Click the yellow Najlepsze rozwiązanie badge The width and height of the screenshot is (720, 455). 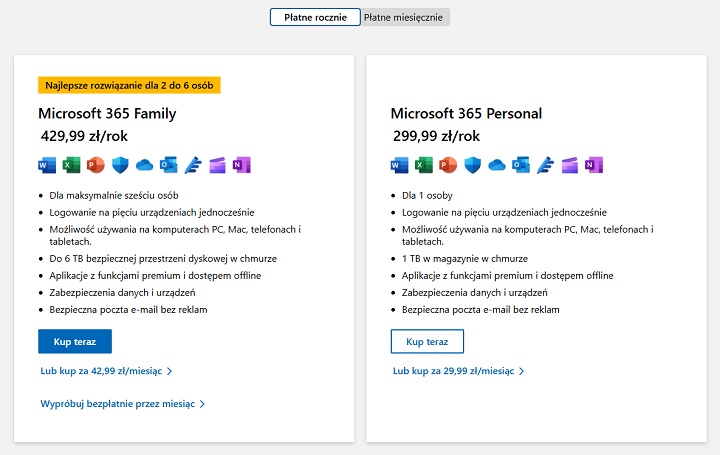tap(129, 85)
